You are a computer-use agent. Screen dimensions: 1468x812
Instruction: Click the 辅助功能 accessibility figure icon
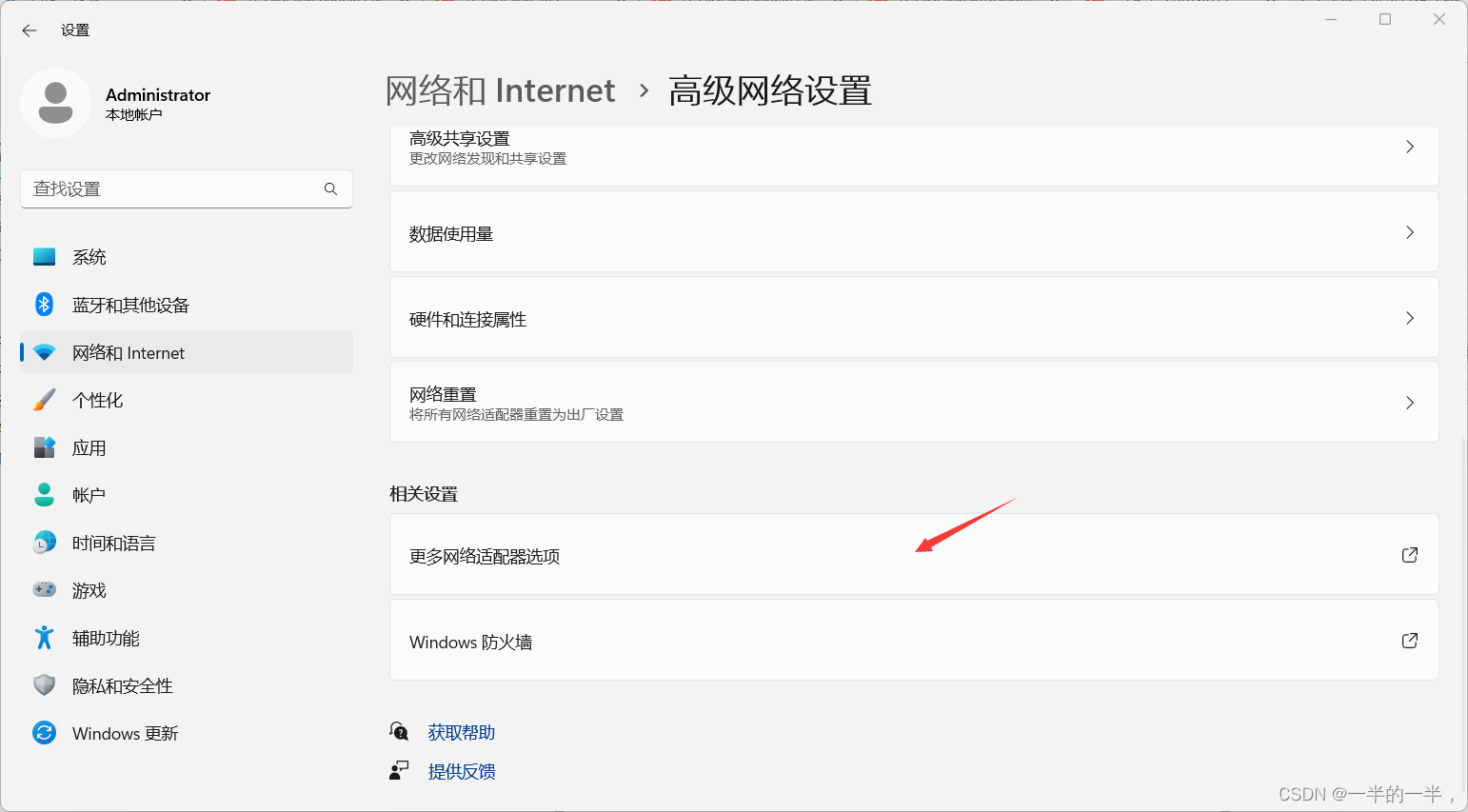tap(44, 638)
